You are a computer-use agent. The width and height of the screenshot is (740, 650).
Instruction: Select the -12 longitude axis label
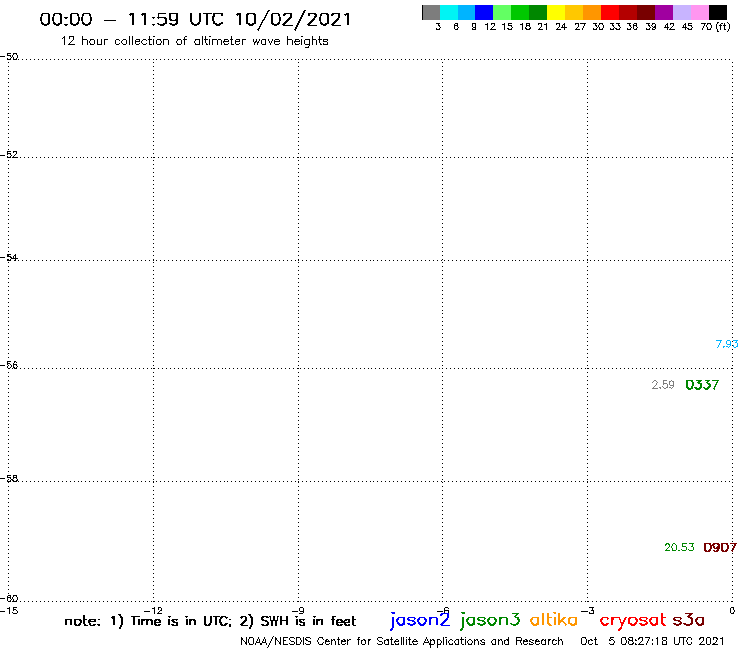coord(153,610)
